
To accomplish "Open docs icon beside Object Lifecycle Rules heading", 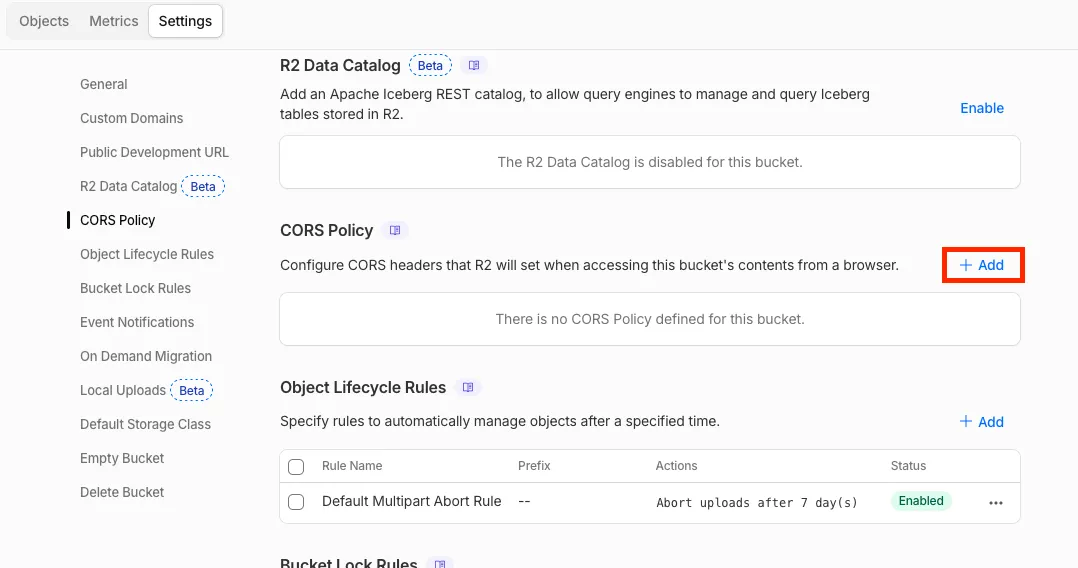I will [x=468, y=388].
